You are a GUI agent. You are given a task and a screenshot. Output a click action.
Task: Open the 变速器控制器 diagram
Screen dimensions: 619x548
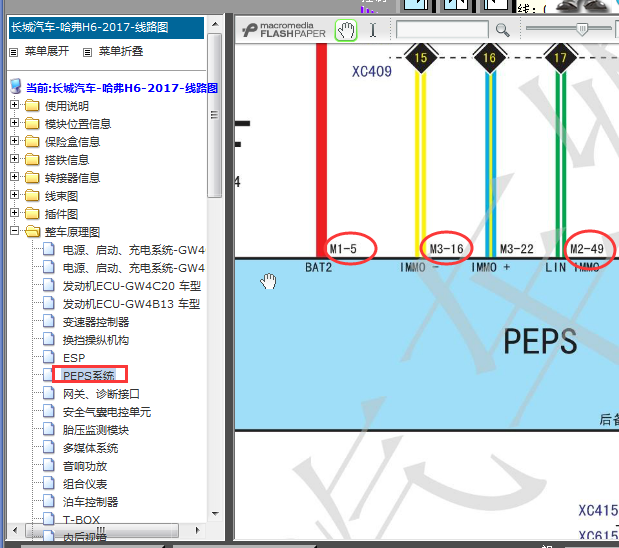pos(96,322)
